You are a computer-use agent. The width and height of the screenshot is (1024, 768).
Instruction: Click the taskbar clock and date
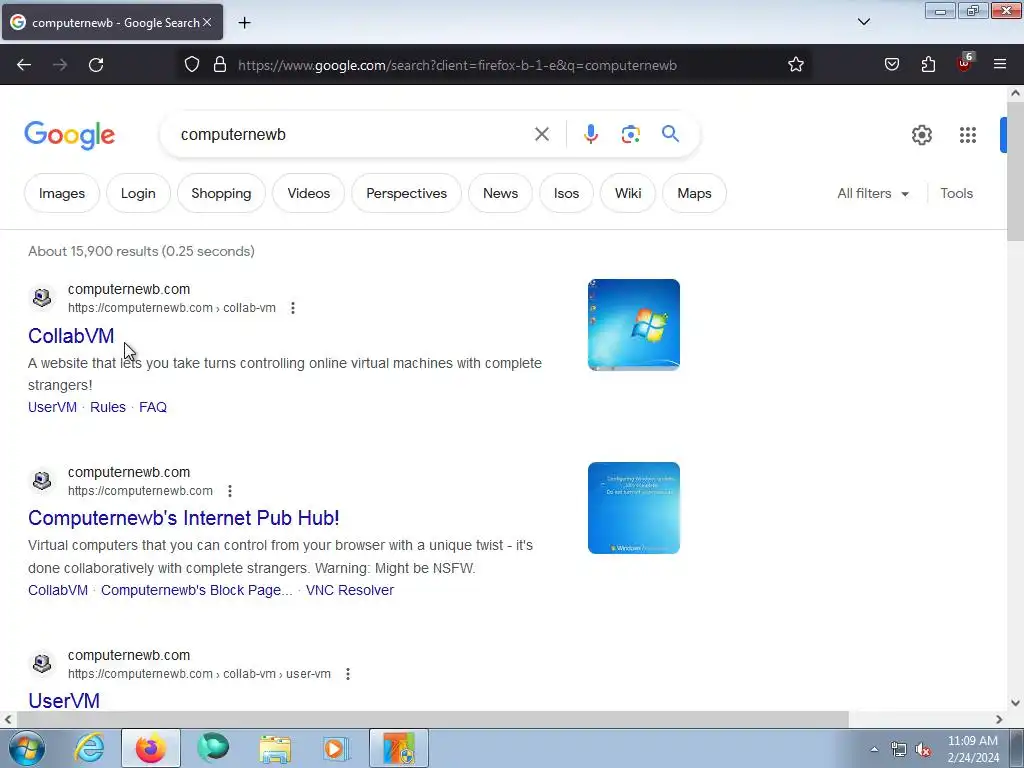pyautogui.click(x=973, y=749)
